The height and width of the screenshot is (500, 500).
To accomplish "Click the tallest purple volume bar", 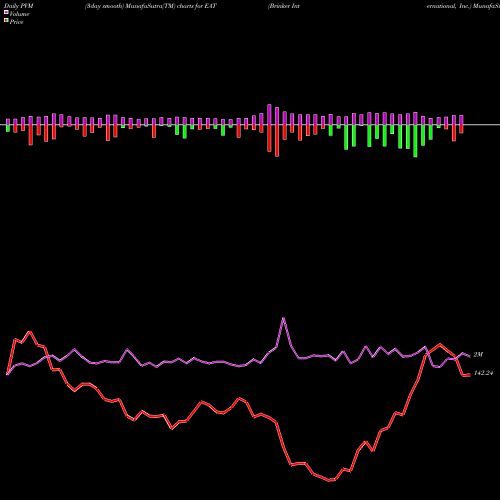I will (x=269, y=114).
